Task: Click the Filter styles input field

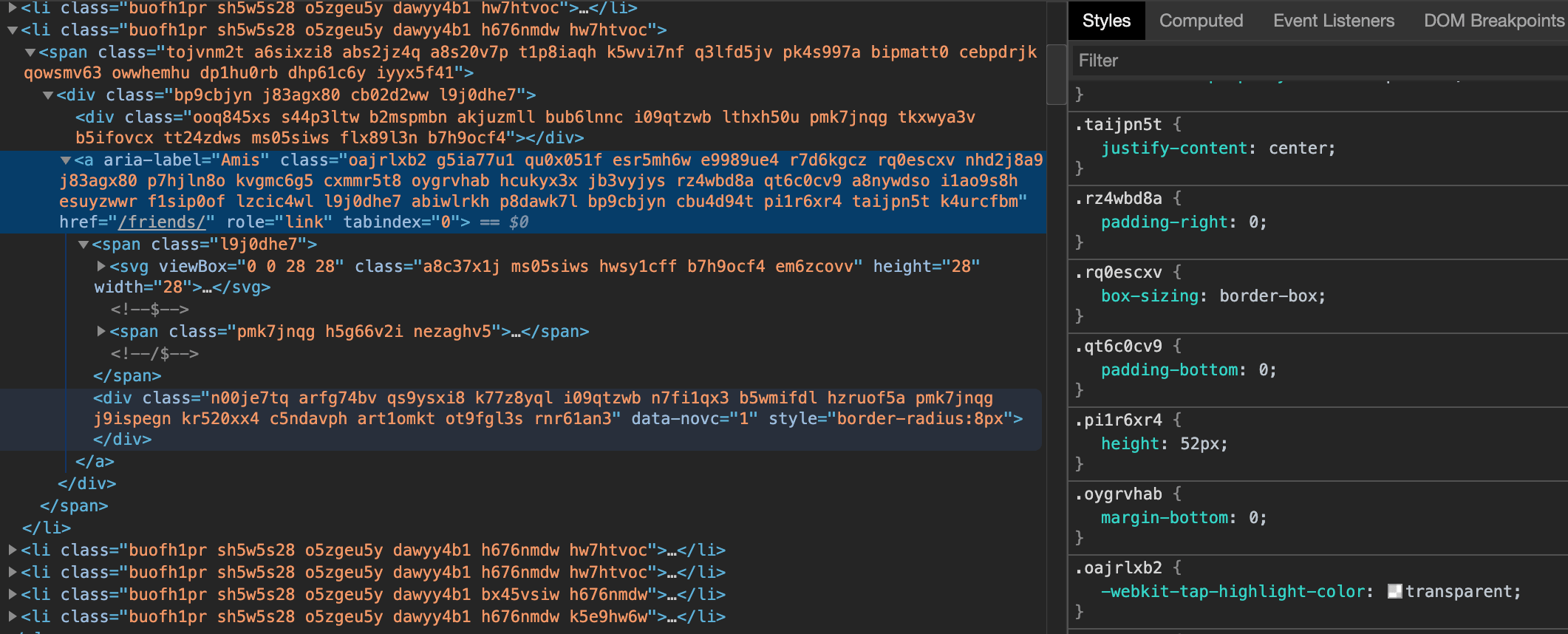Action: pyautogui.click(x=1315, y=61)
